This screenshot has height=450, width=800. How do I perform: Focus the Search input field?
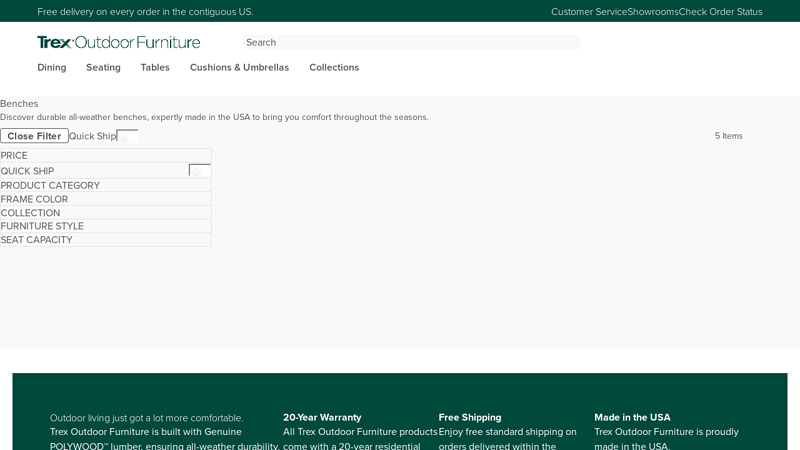(410, 42)
